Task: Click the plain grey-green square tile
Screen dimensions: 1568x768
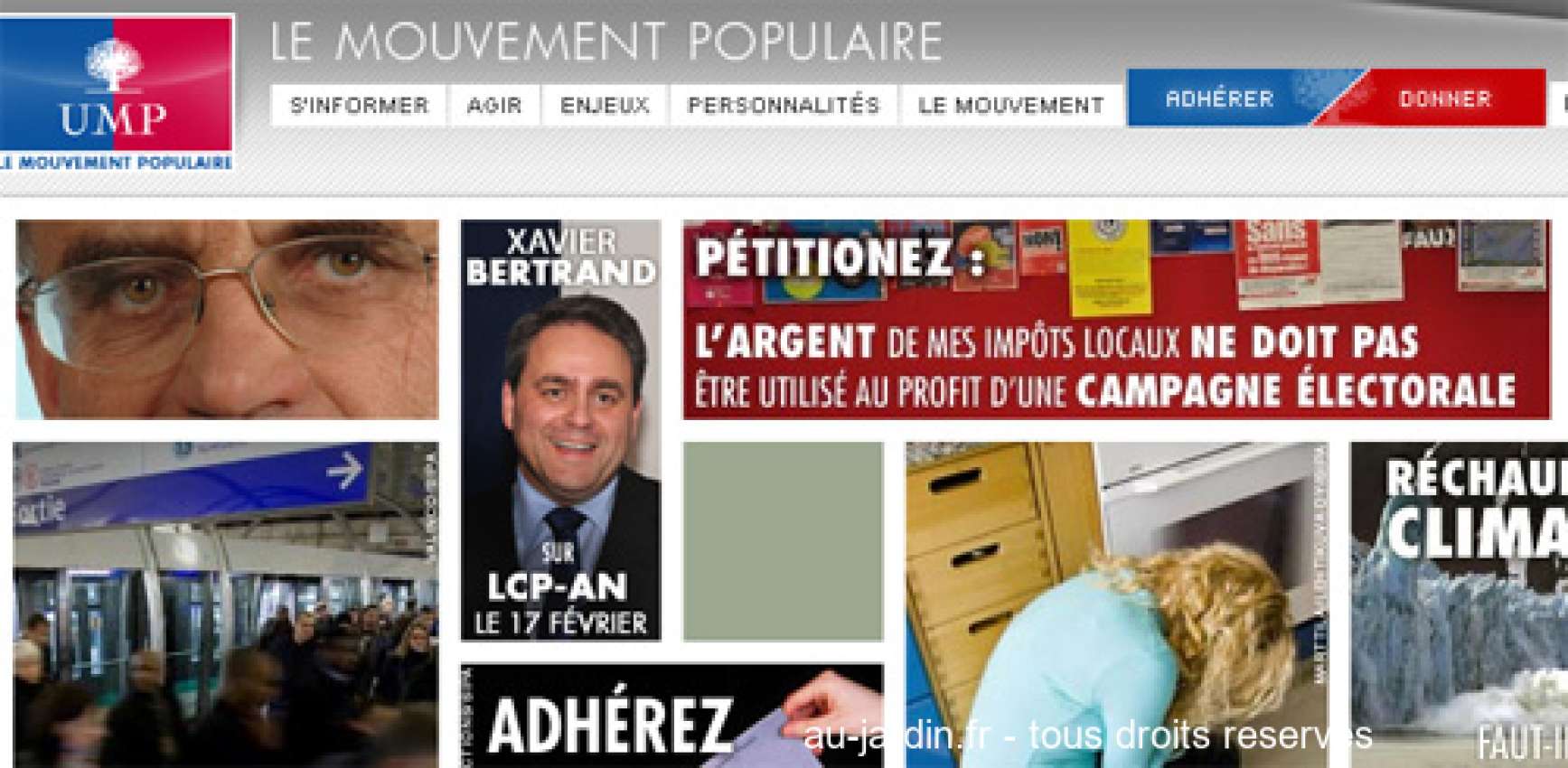Action: coord(783,541)
